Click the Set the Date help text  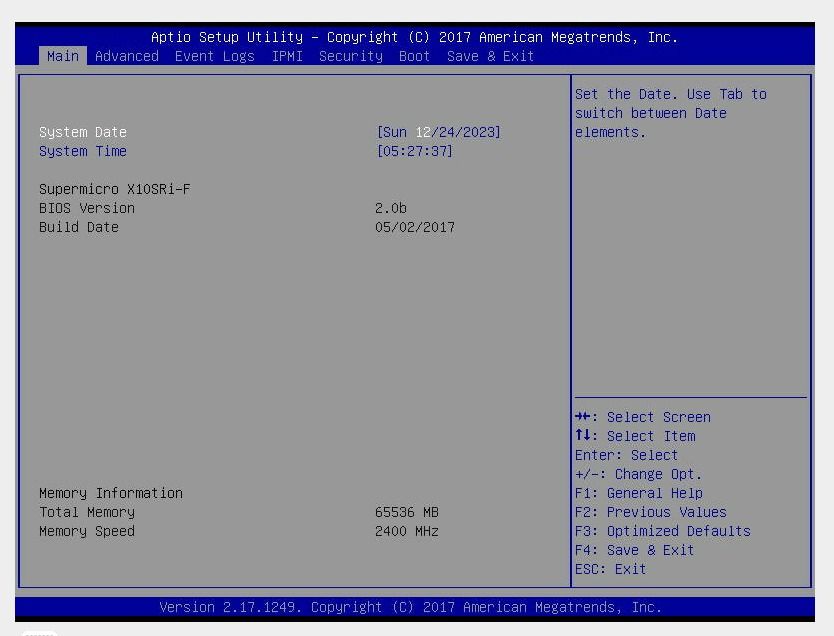click(x=670, y=113)
